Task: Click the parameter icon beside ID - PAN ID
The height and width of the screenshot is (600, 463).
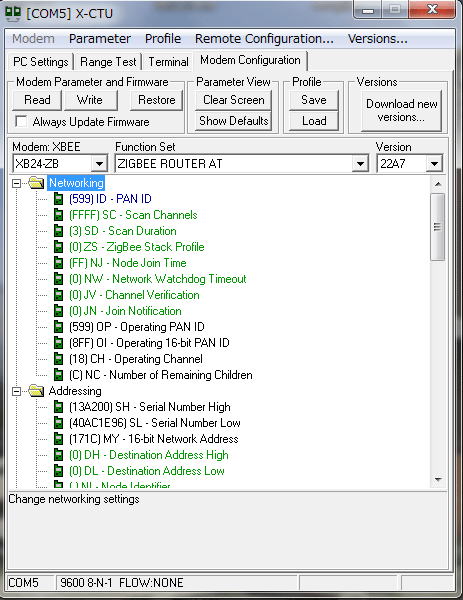Action: [58, 199]
